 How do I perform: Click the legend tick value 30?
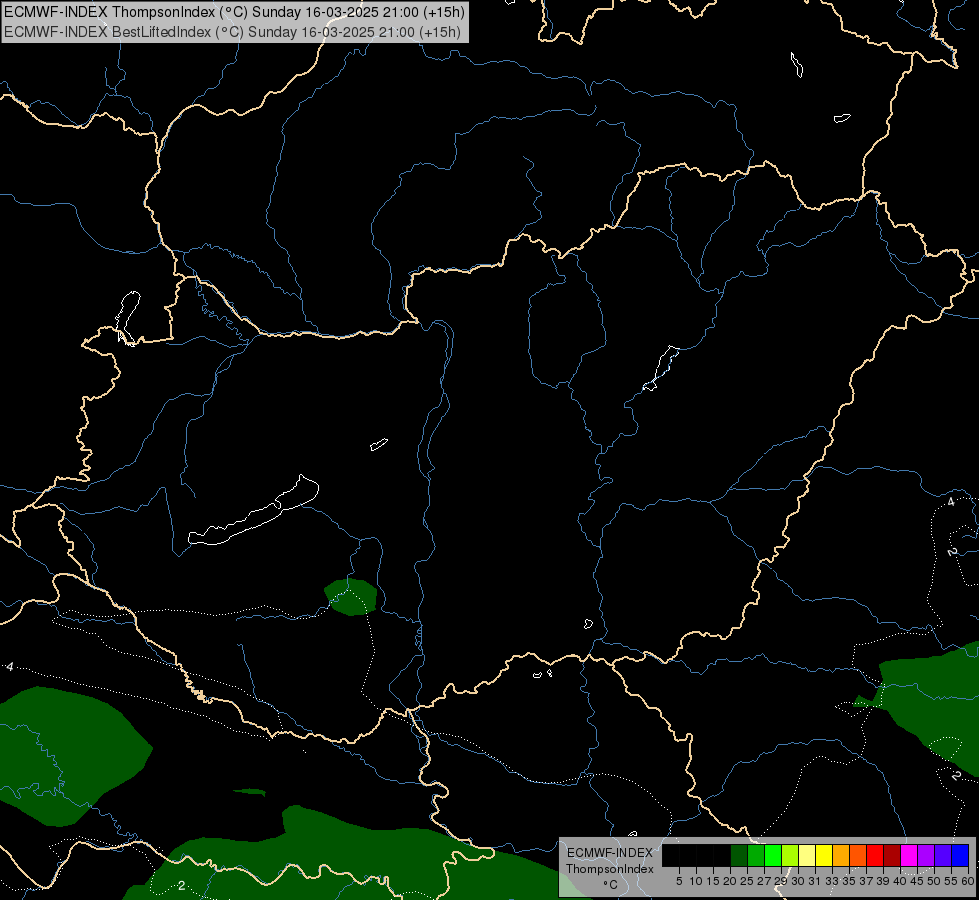point(797,881)
